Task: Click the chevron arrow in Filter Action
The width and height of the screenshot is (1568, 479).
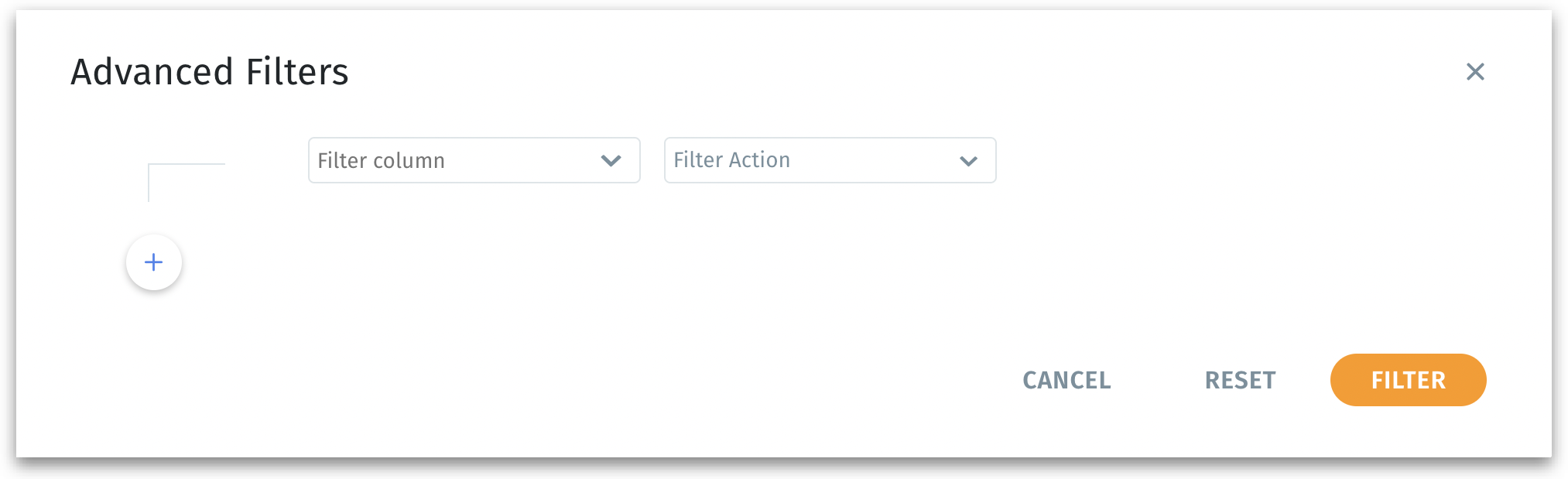Action: pyautogui.click(x=968, y=161)
